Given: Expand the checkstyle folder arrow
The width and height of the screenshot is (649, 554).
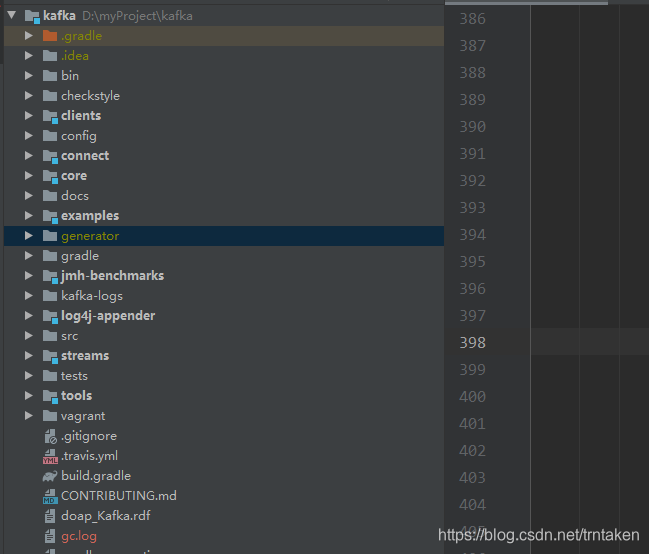Looking at the screenshot, I should (29, 96).
